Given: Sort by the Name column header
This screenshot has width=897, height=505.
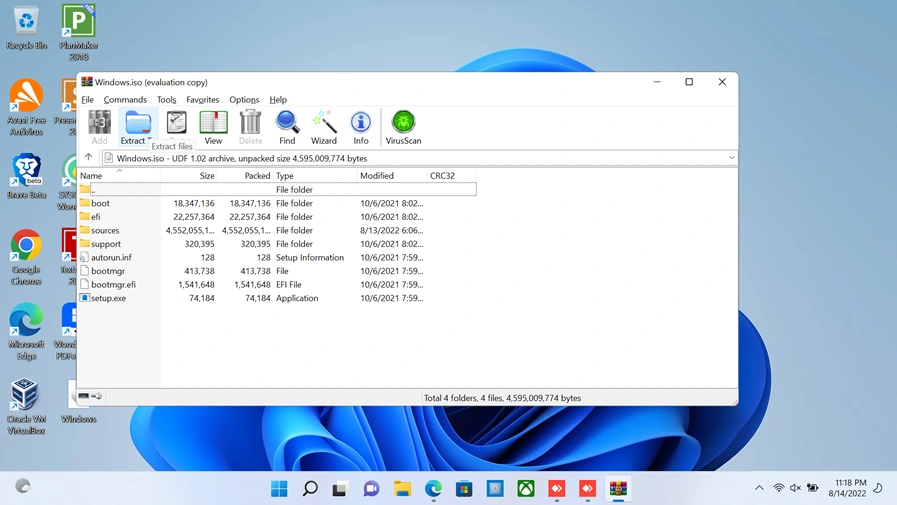Looking at the screenshot, I should (x=119, y=176).
